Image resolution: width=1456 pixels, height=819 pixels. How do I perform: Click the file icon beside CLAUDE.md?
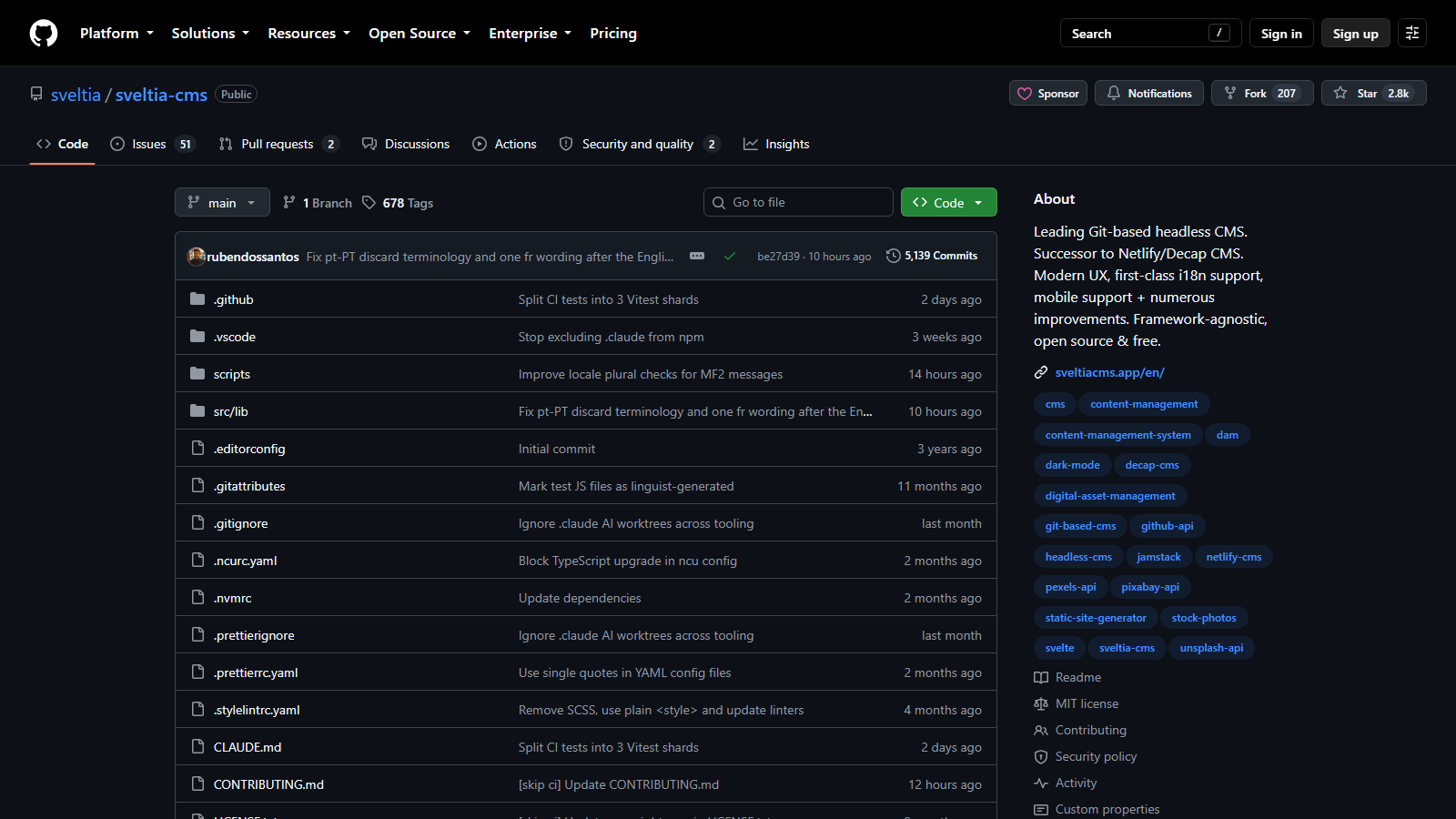pos(197,747)
